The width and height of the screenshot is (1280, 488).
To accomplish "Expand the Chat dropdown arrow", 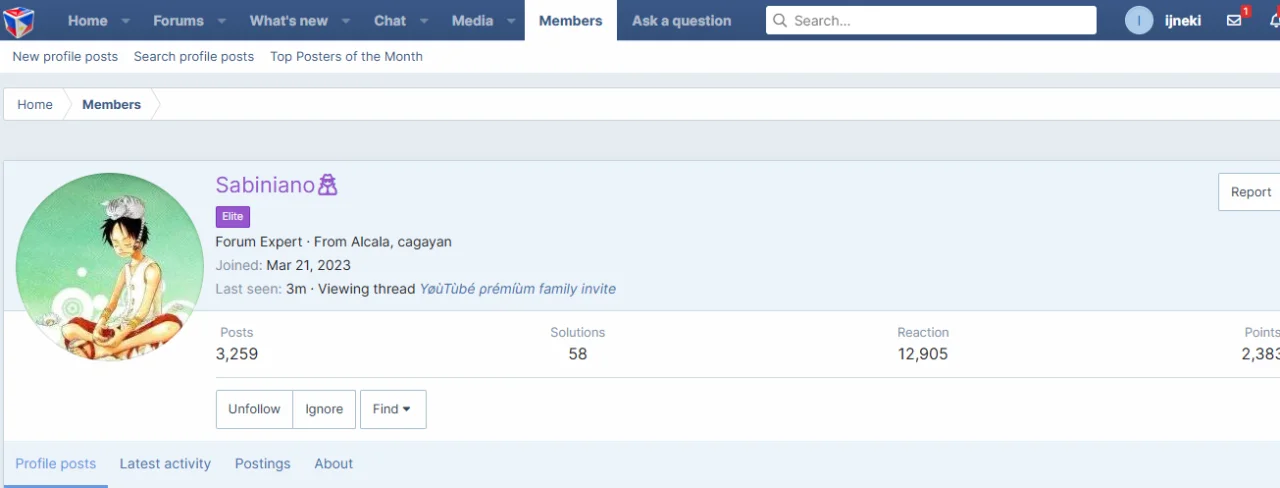I will (424, 21).
